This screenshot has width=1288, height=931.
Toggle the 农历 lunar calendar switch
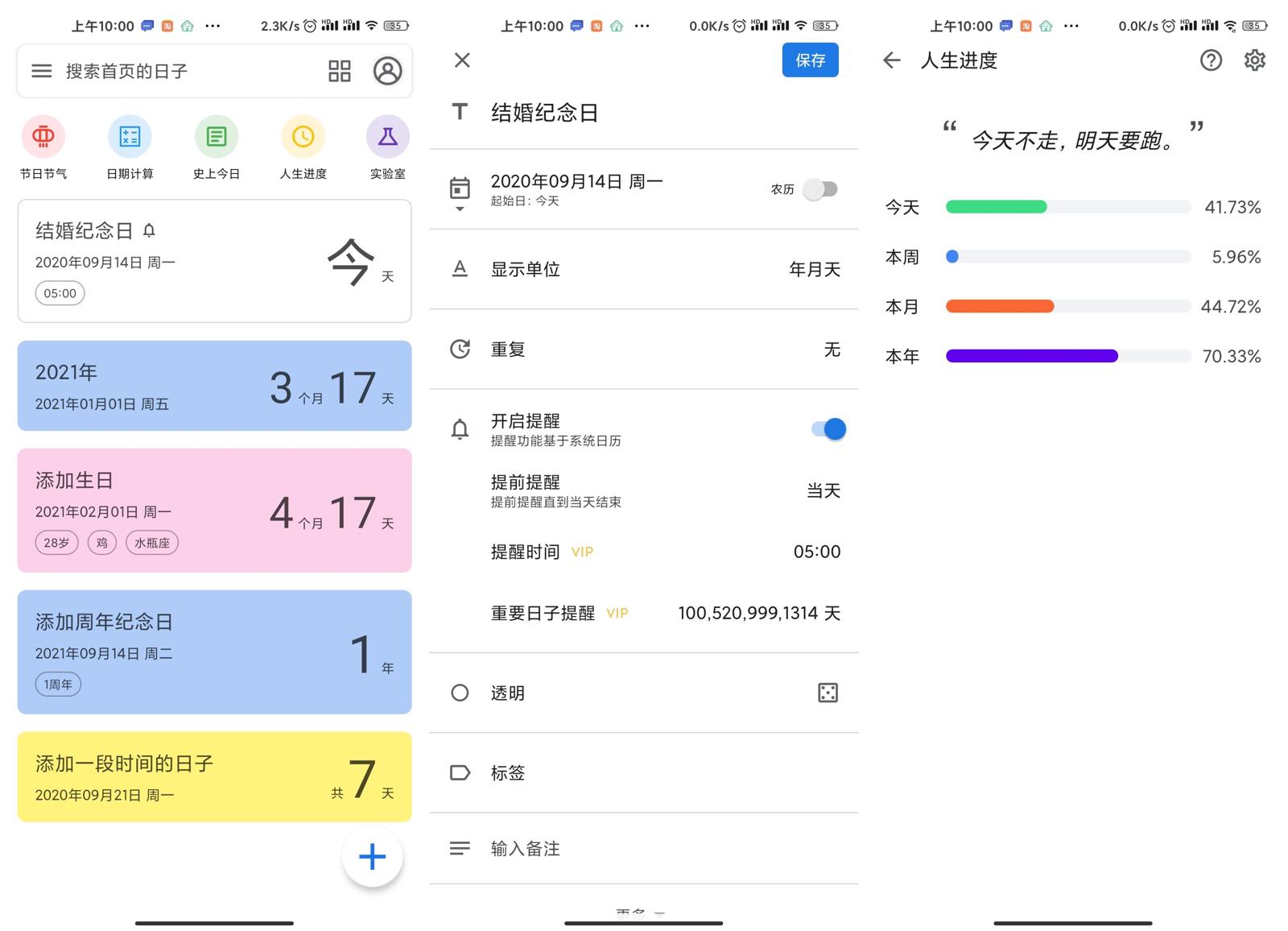coord(819,189)
